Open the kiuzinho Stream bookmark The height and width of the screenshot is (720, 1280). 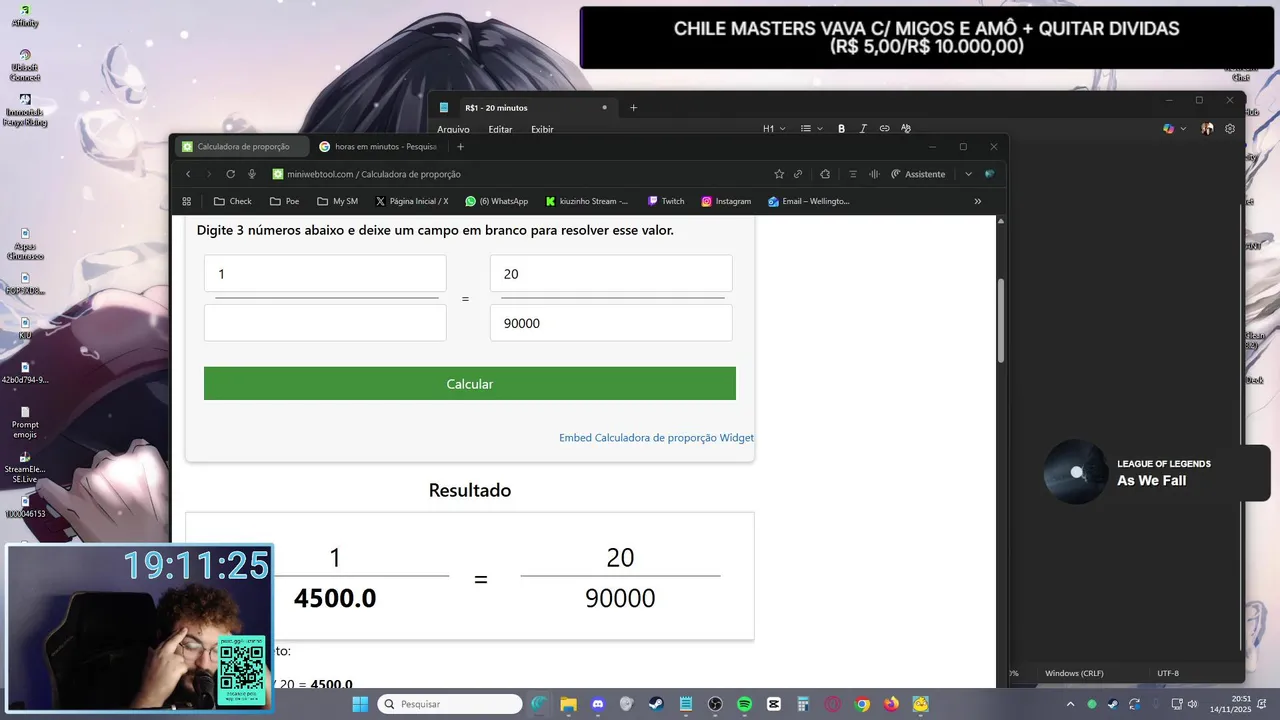587,201
